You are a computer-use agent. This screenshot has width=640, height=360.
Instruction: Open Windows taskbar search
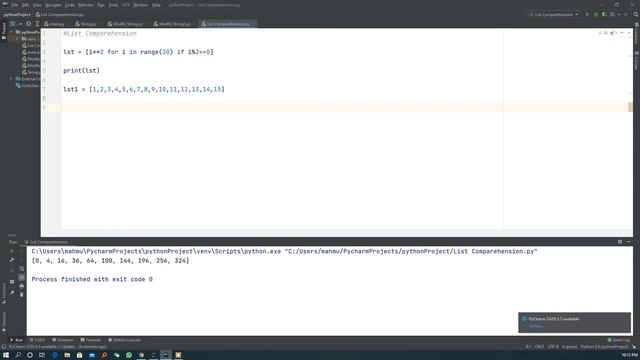tap(18, 355)
